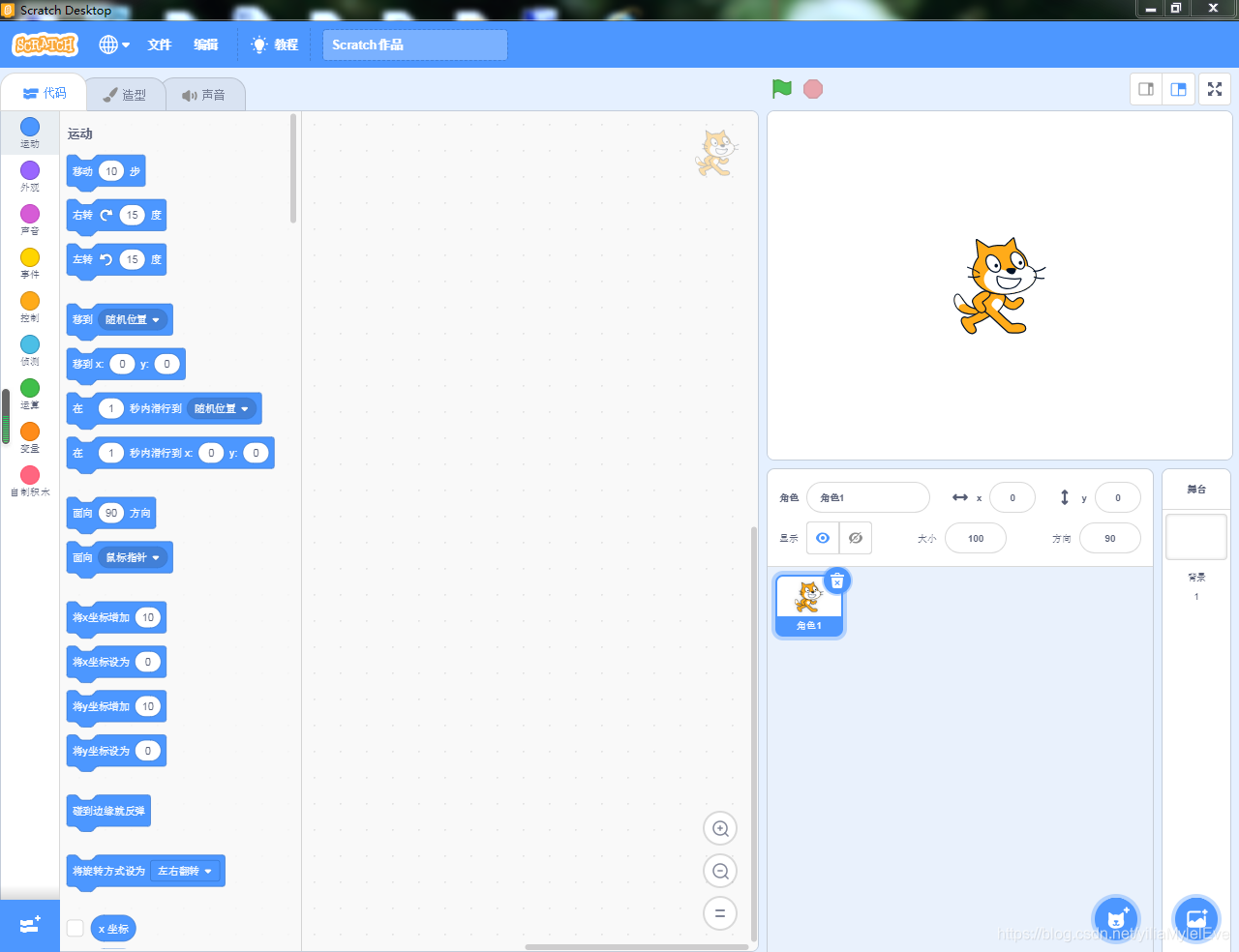Image resolution: width=1239 pixels, height=952 pixels.
Task: Reset workspace zoom with equals button
Action: (720, 913)
